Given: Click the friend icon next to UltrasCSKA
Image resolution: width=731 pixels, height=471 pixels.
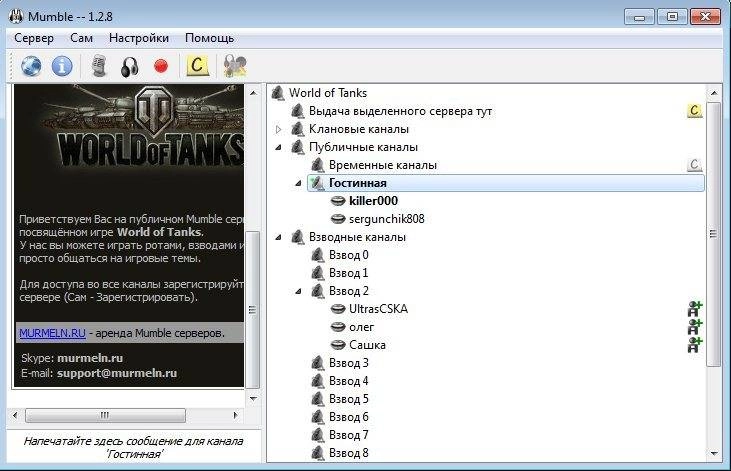Looking at the screenshot, I should click(695, 309).
